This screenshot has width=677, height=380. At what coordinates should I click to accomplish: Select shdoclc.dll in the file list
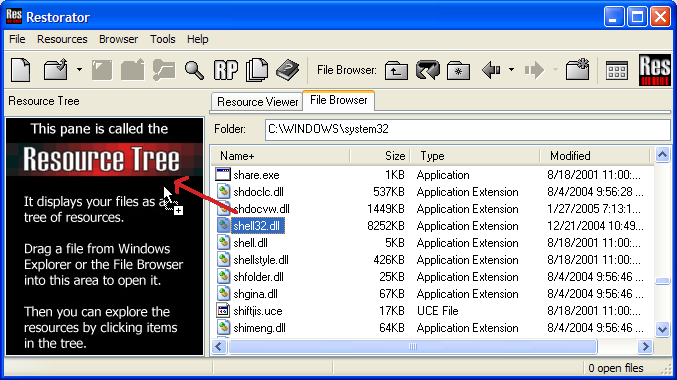258,192
